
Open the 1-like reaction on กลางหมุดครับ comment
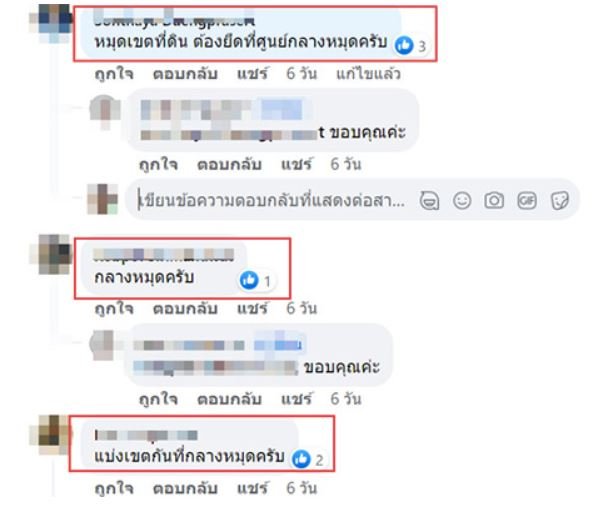click(x=256, y=281)
